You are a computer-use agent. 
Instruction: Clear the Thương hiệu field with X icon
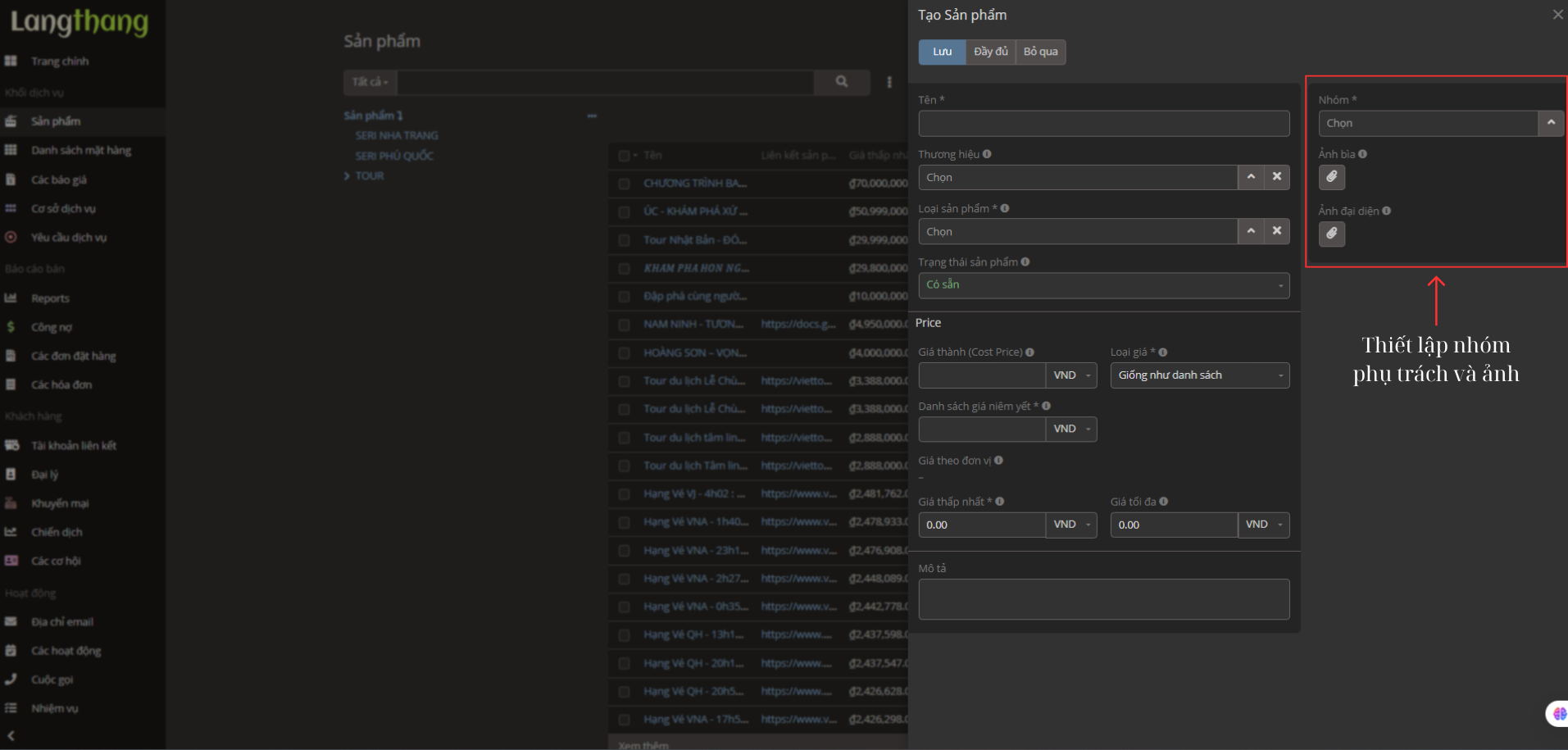coord(1276,177)
